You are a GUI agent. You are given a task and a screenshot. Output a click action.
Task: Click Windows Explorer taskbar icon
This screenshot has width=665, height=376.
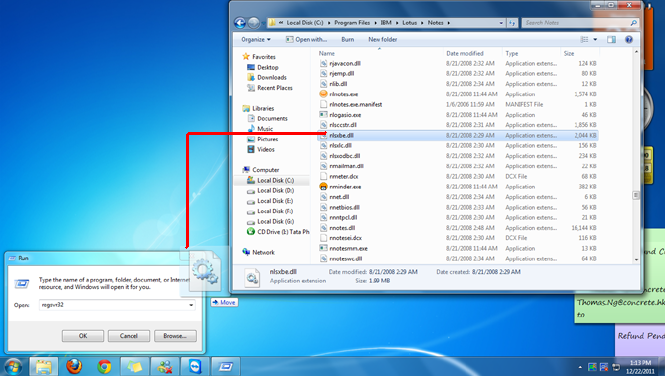43,366
